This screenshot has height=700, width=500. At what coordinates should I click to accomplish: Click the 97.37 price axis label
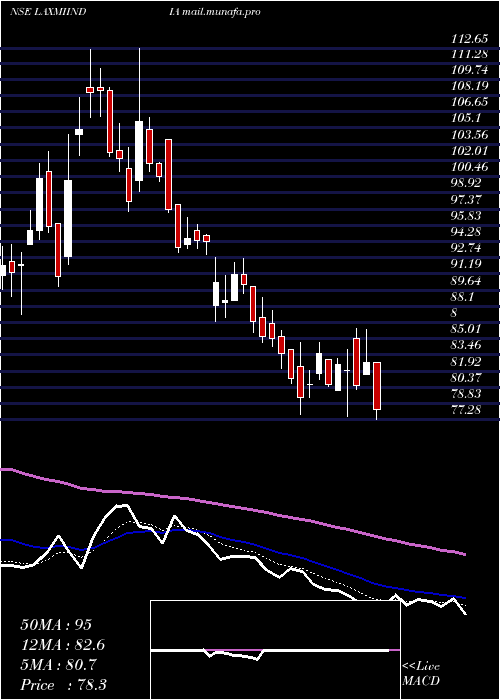pyautogui.click(x=467, y=200)
